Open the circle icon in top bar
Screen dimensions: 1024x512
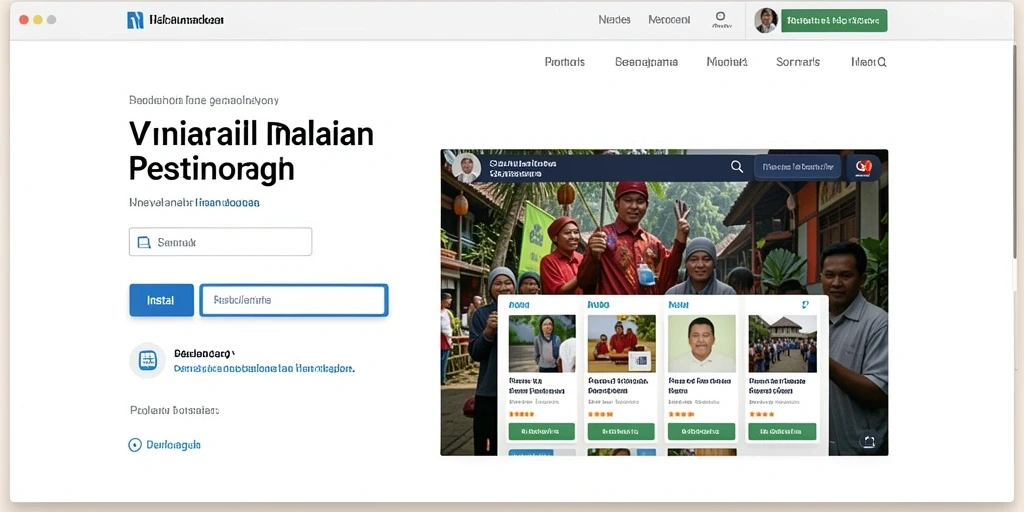pos(720,16)
